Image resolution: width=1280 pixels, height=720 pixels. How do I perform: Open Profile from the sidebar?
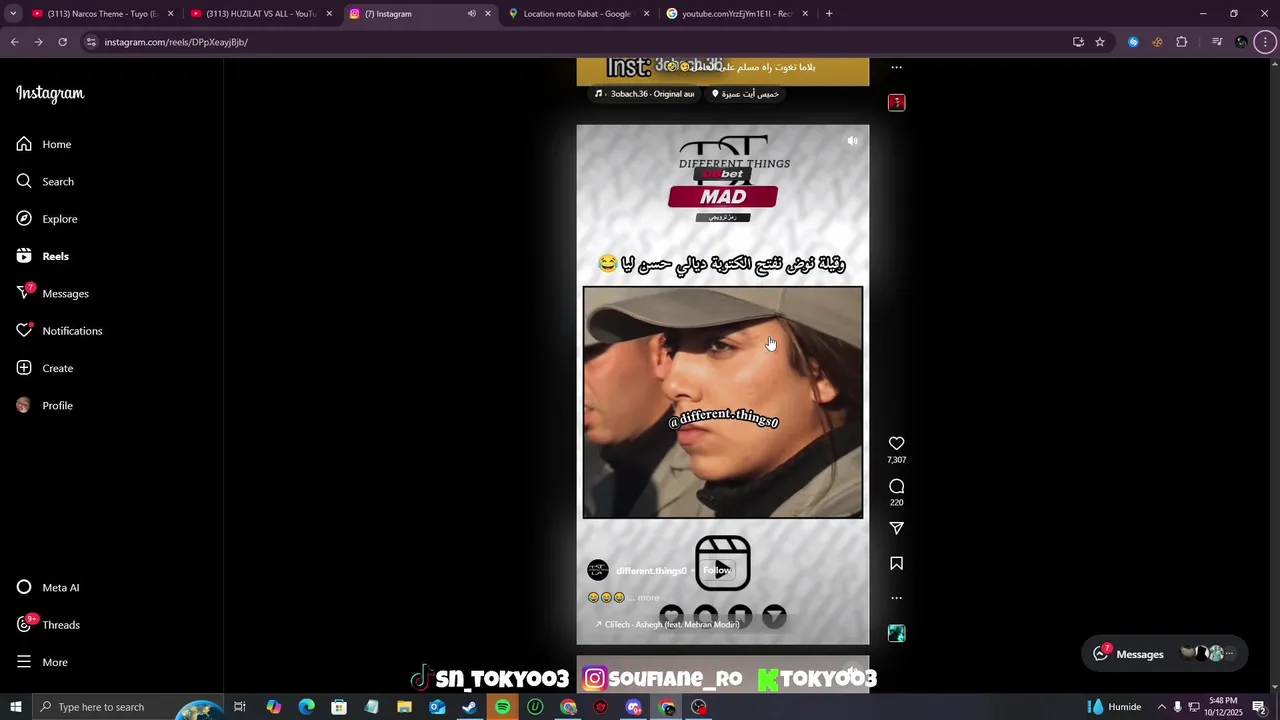[45, 405]
